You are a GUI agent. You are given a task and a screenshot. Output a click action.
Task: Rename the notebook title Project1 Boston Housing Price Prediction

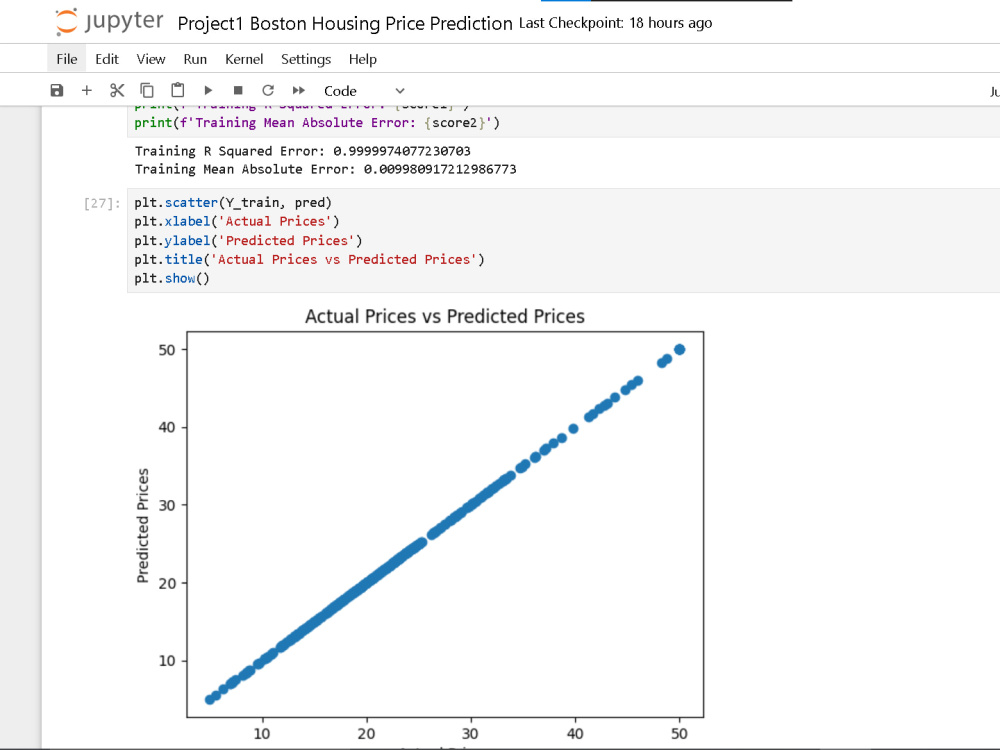344,24
